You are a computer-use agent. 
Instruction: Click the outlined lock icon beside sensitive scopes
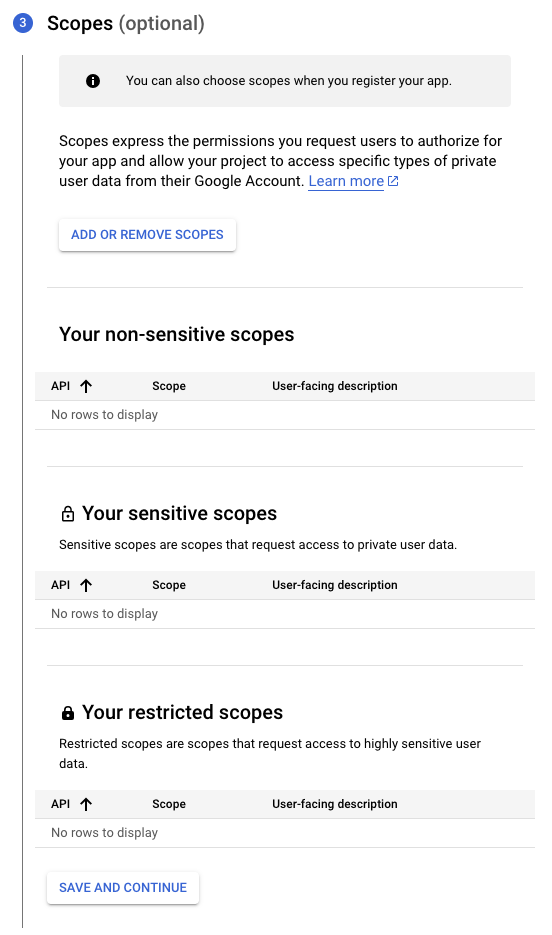[68, 513]
